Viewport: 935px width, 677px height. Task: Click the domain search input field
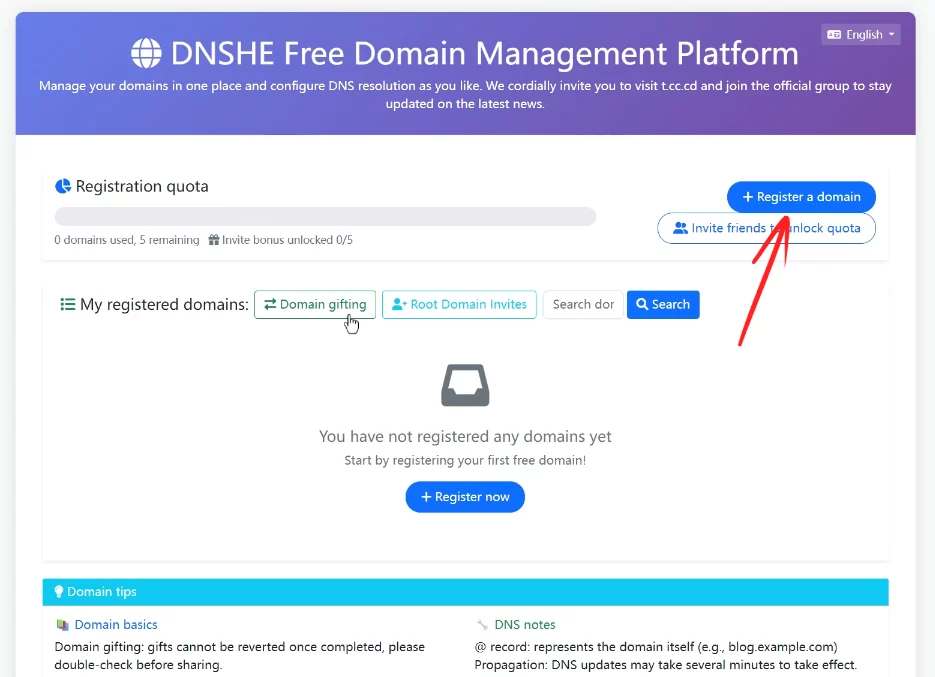583,304
